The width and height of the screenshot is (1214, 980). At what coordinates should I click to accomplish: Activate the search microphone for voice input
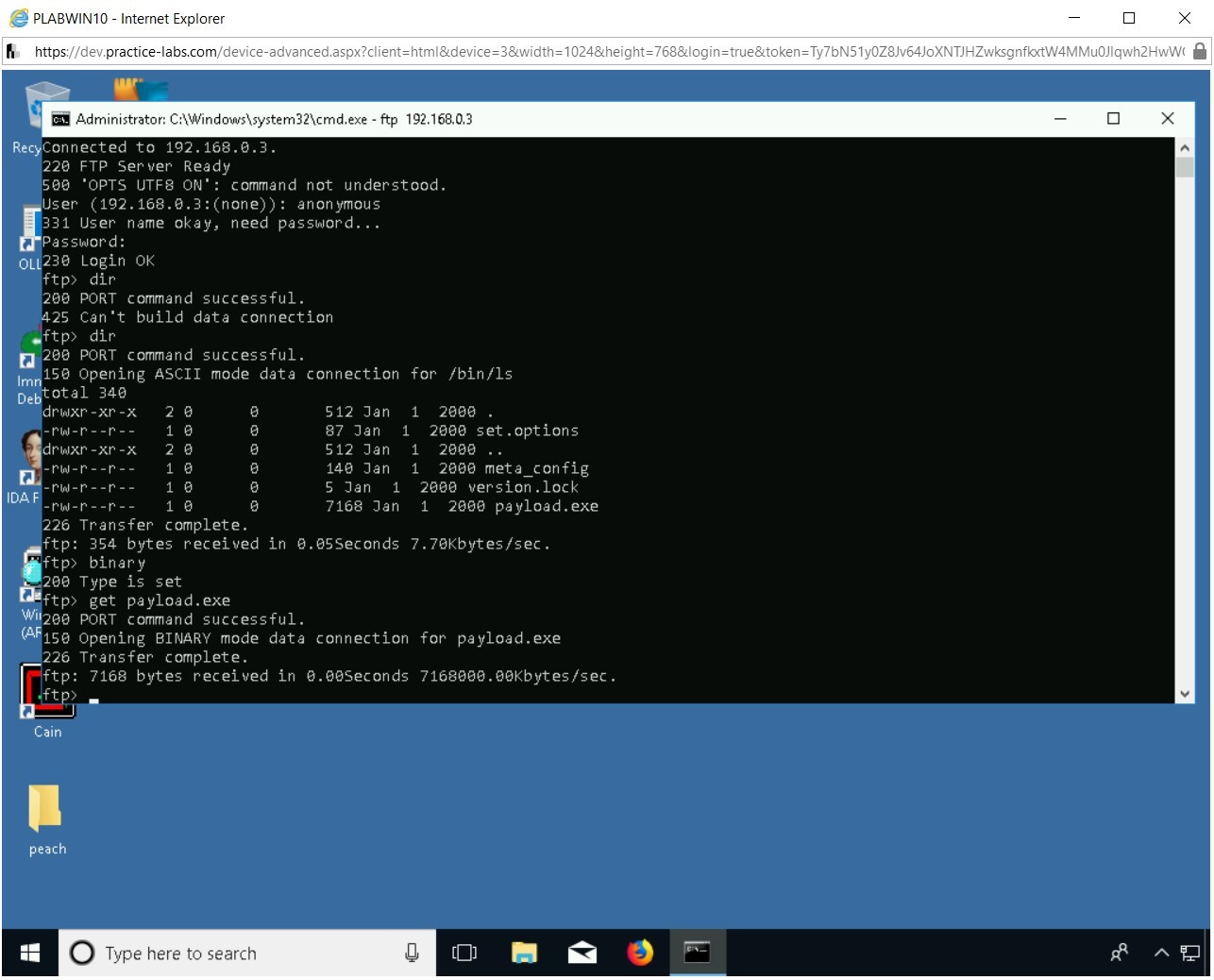[412, 953]
